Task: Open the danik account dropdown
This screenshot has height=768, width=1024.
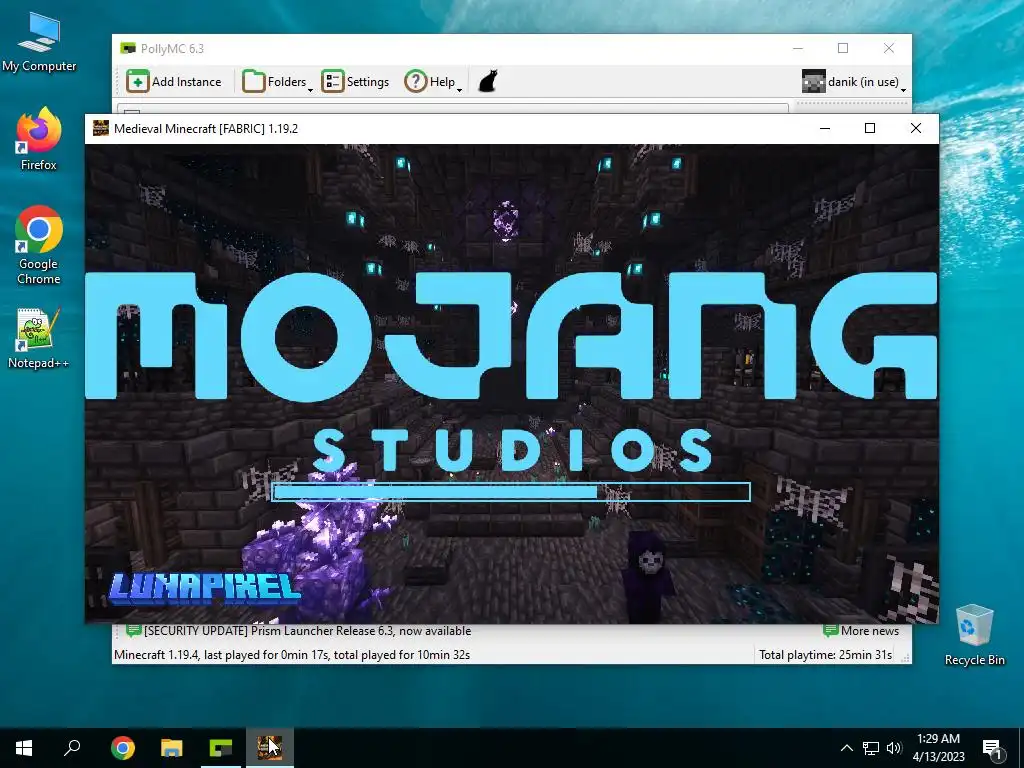Action: pyautogui.click(x=854, y=82)
